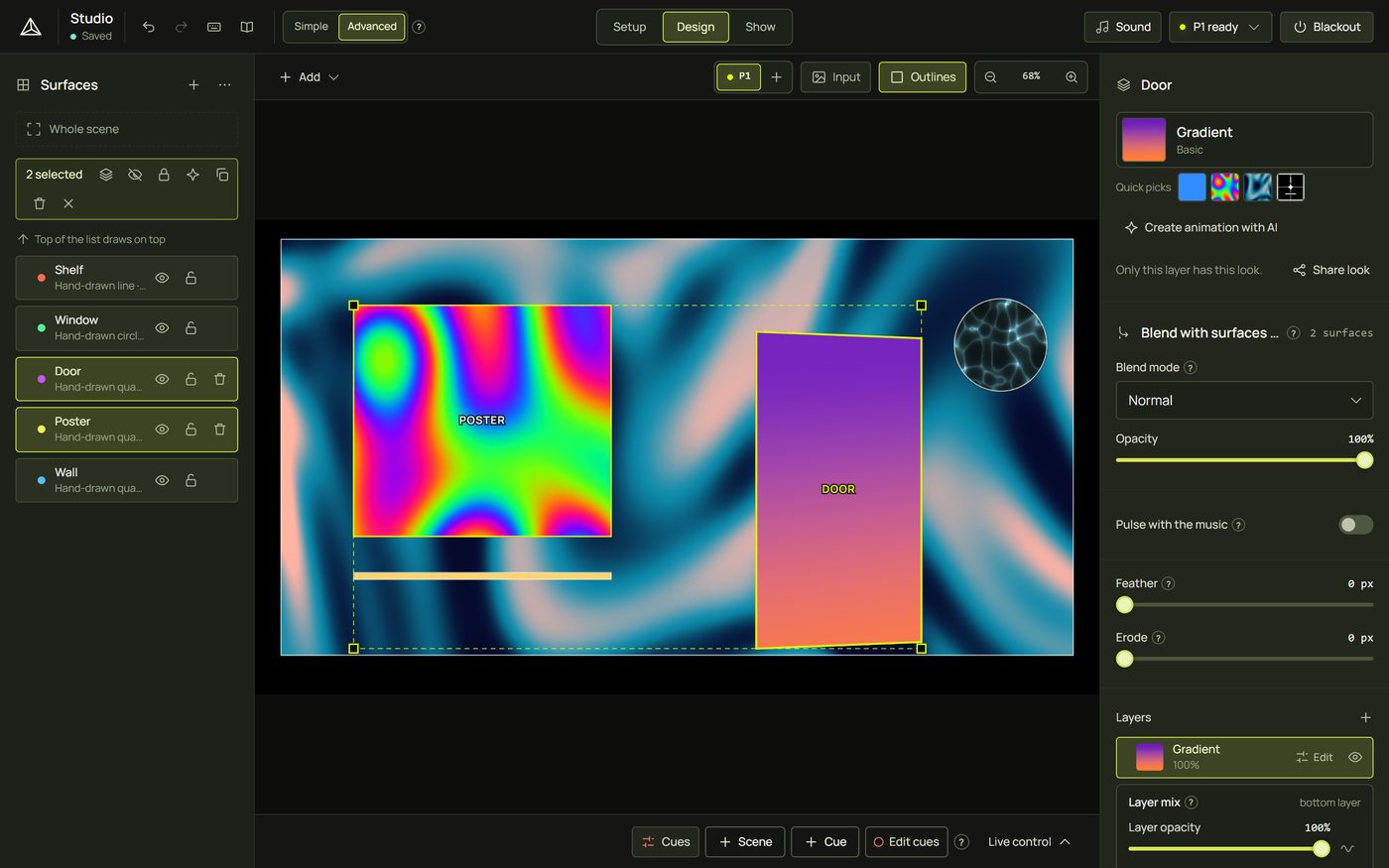Add a new layer in Layers section
The image size is (1389, 868).
pyautogui.click(x=1365, y=717)
